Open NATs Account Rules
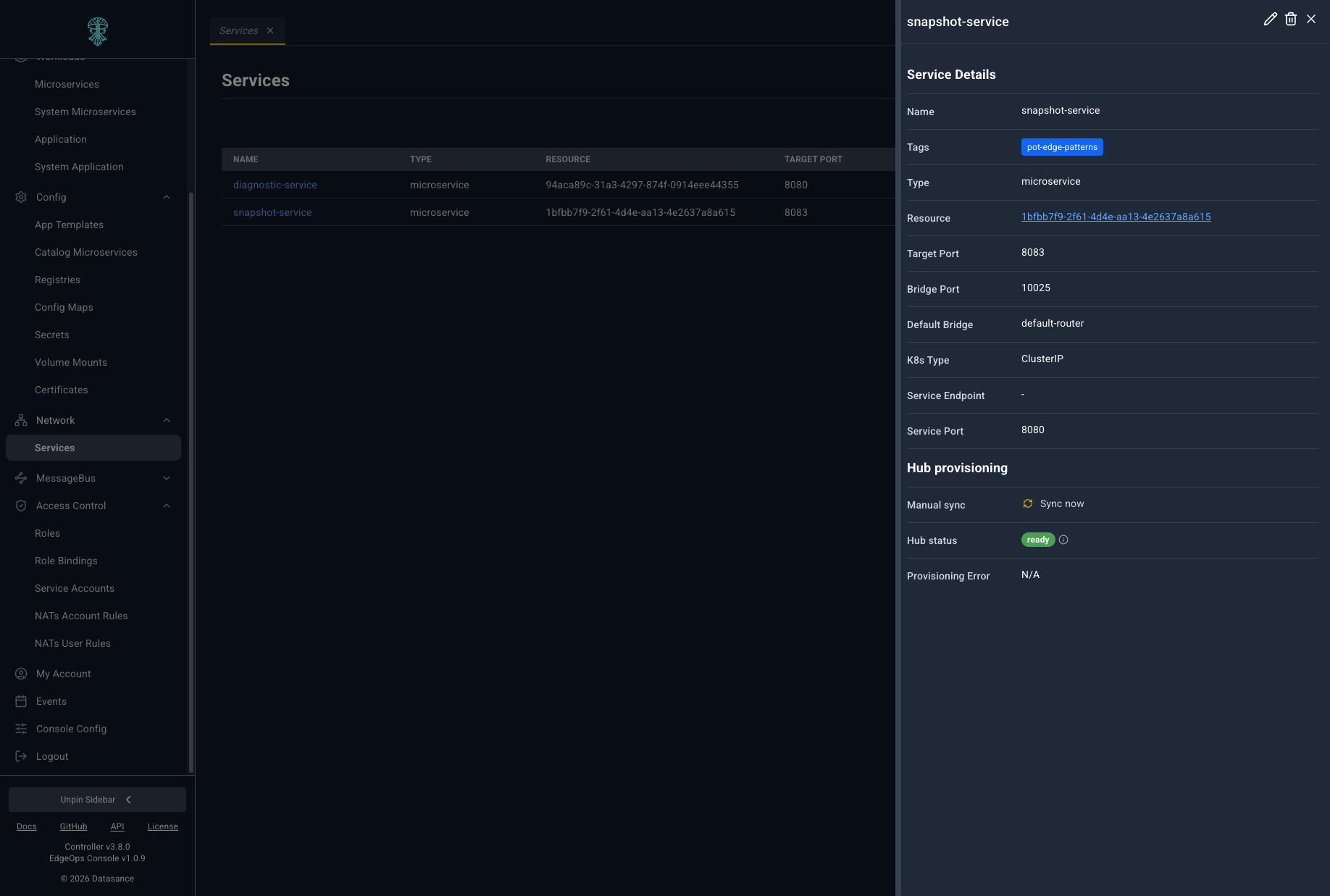Screen dimensions: 1330x896 (81, 616)
